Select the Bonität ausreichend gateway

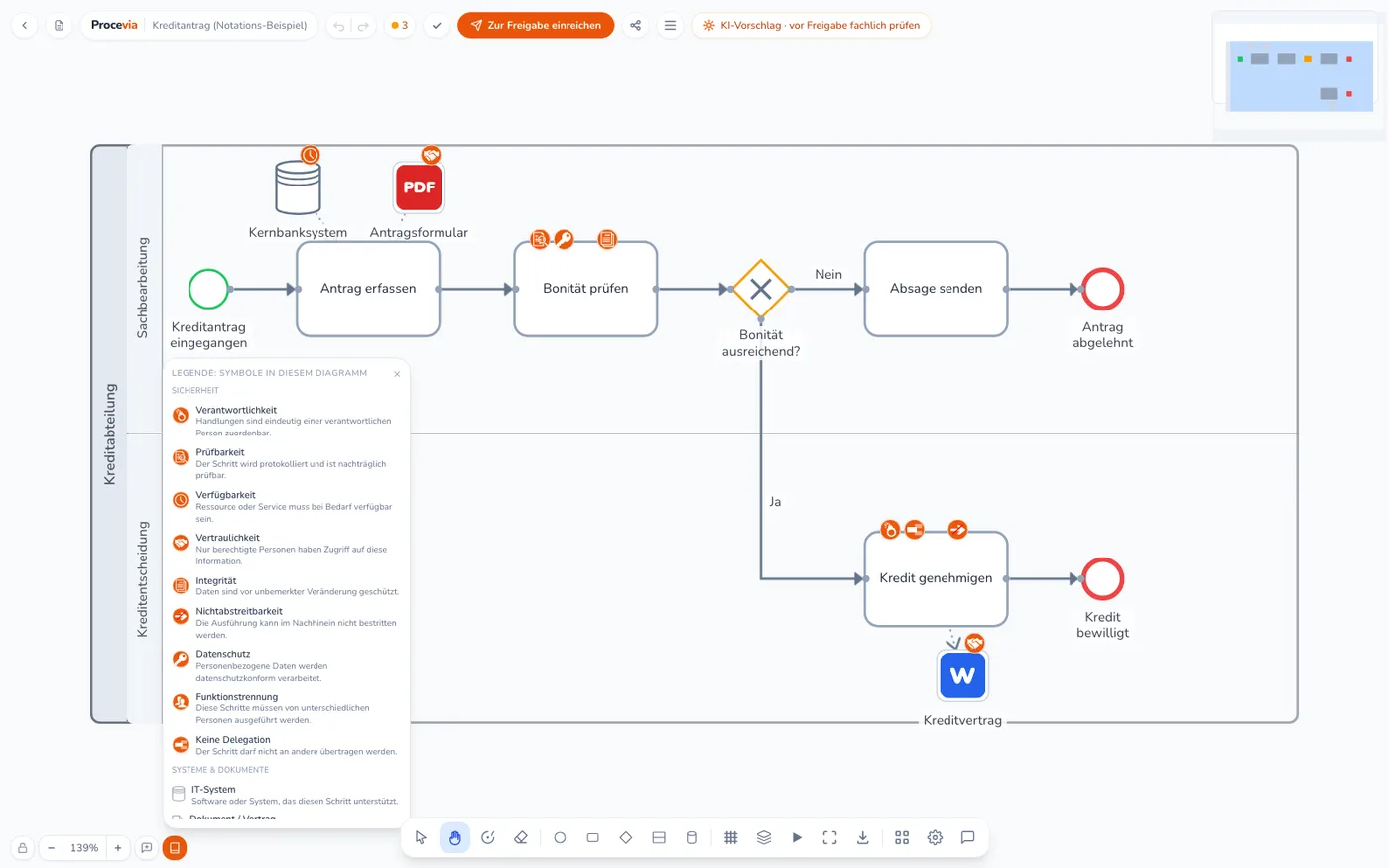point(761,289)
